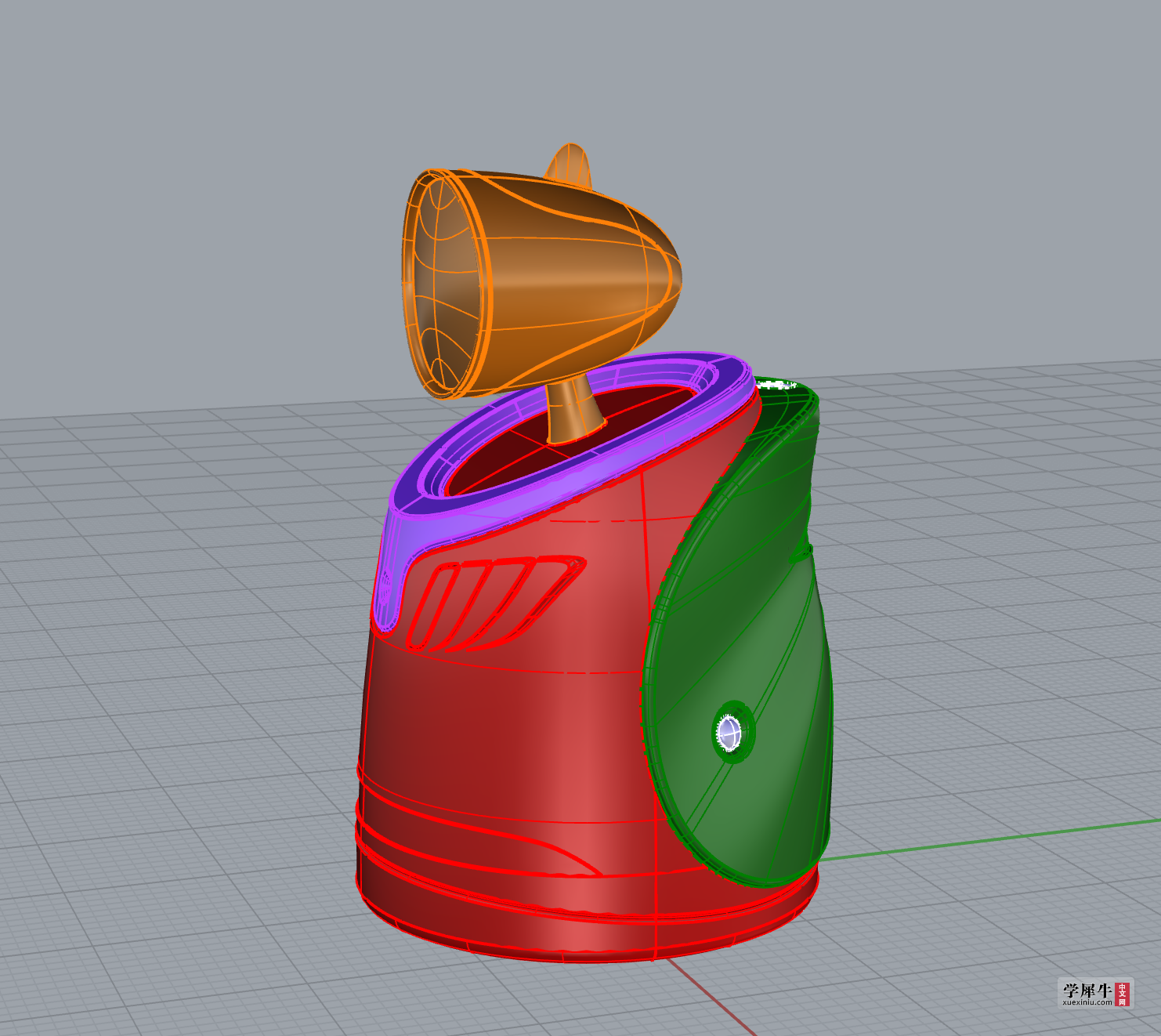Select the orange fin atop the lamp head
The width and height of the screenshot is (1161, 1036).
pos(570,166)
